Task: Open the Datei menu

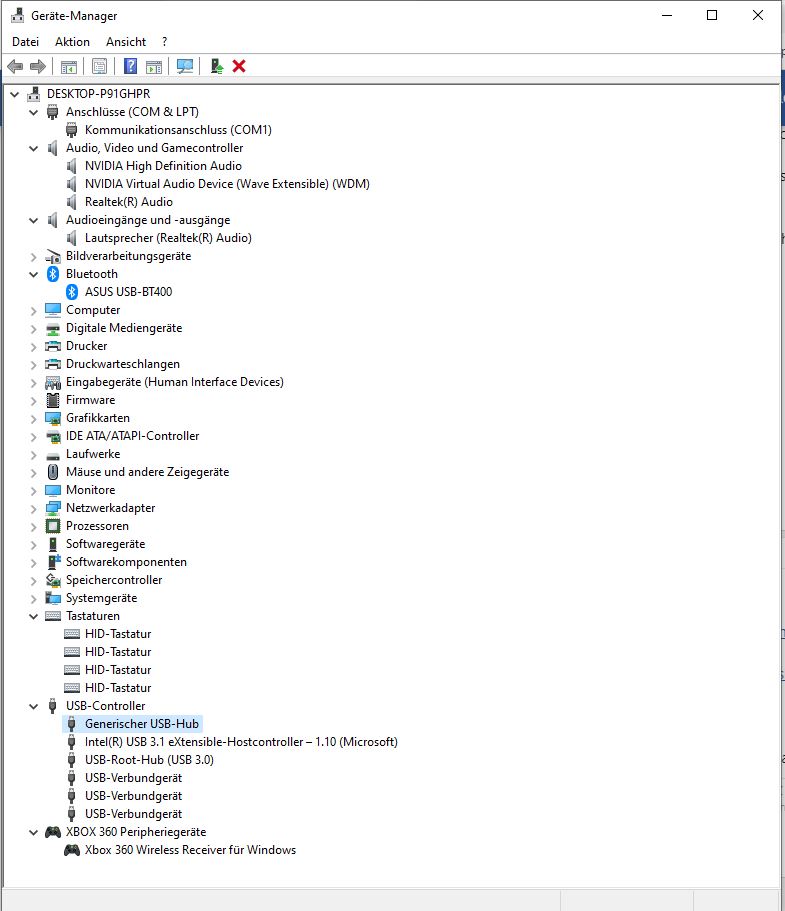Action: (26, 42)
